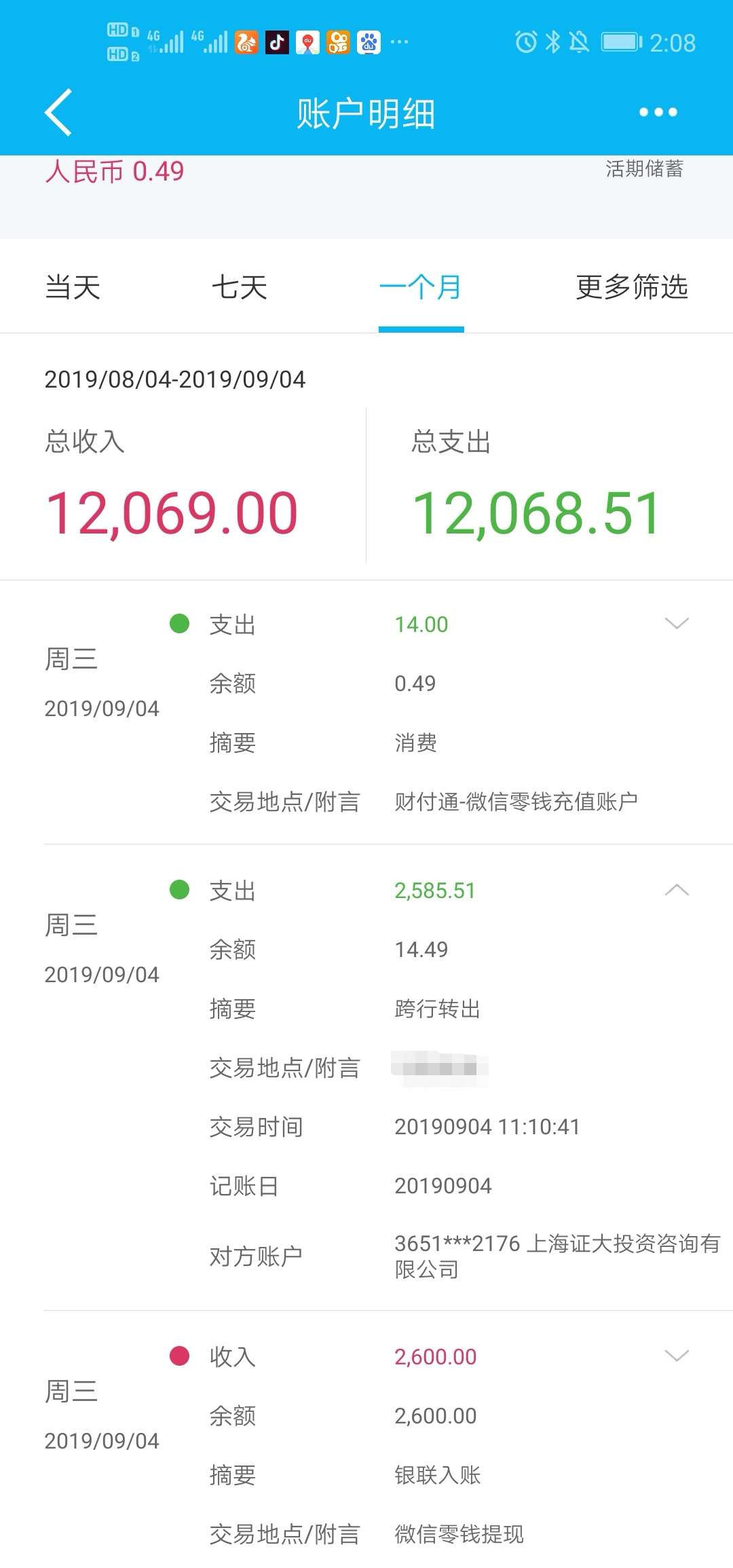Tap the posting date value 20190904
Viewport: 733px width, 1568px height.
443,1186
